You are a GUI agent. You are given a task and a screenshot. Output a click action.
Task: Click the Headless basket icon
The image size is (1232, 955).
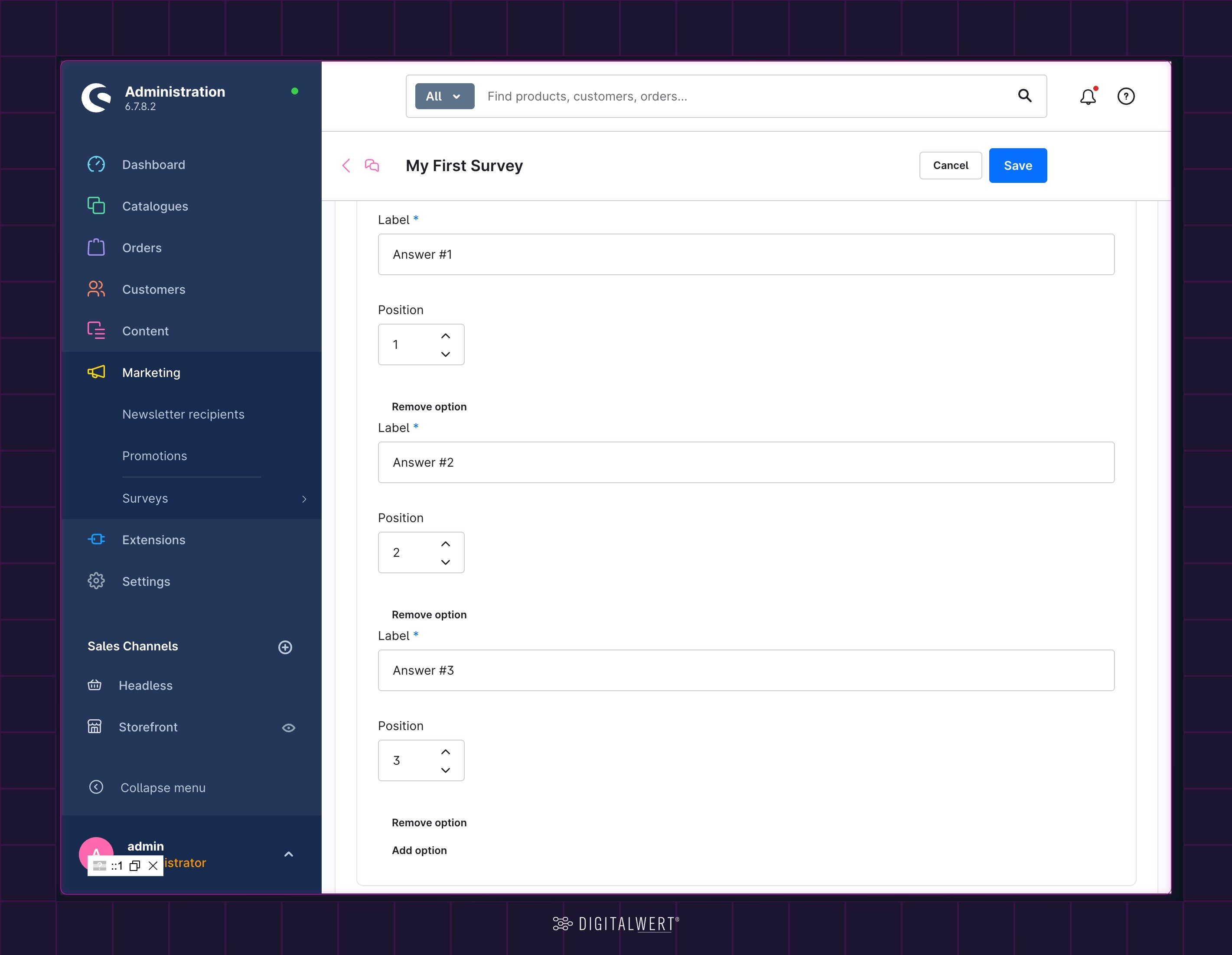(x=94, y=685)
